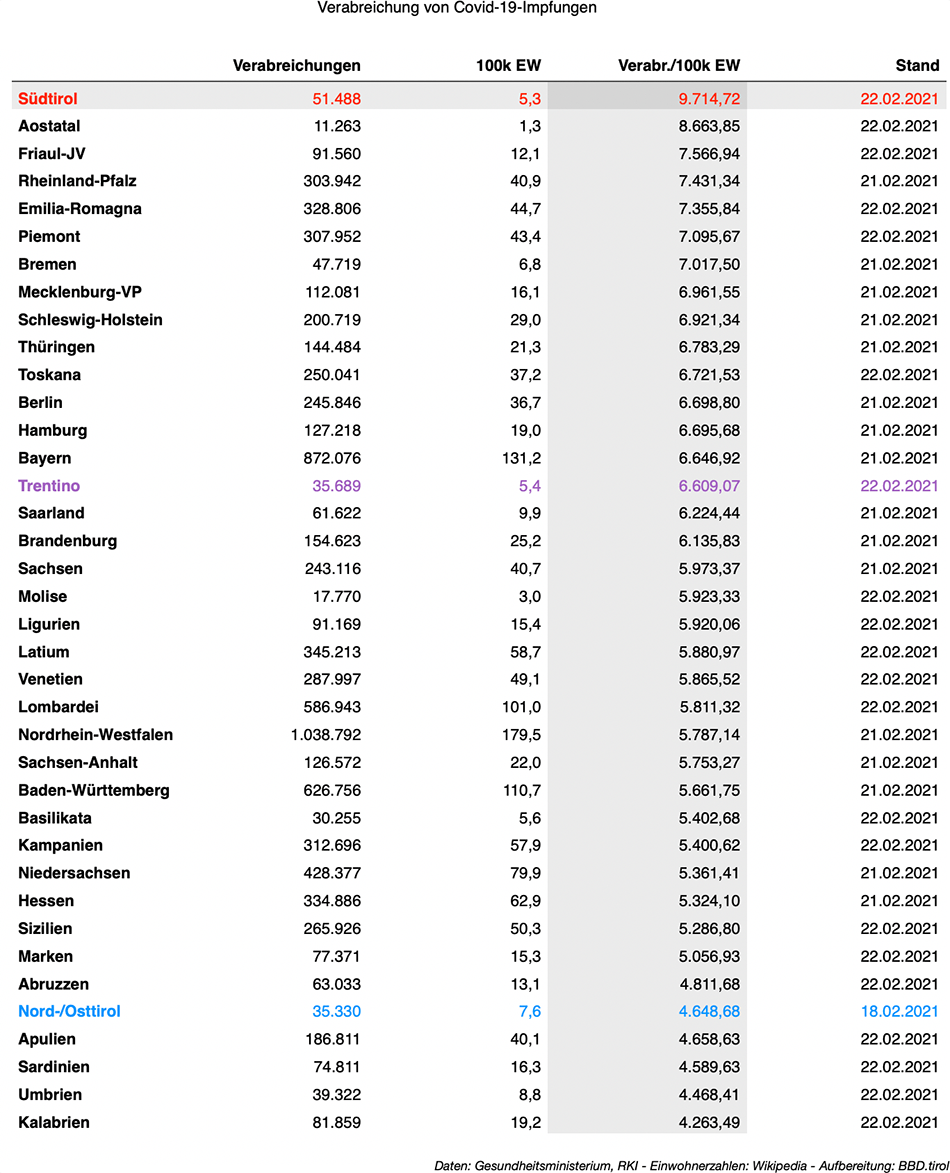Click the data source footer text
The width and height of the screenshot is (950, 1173).
[691, 1166]
